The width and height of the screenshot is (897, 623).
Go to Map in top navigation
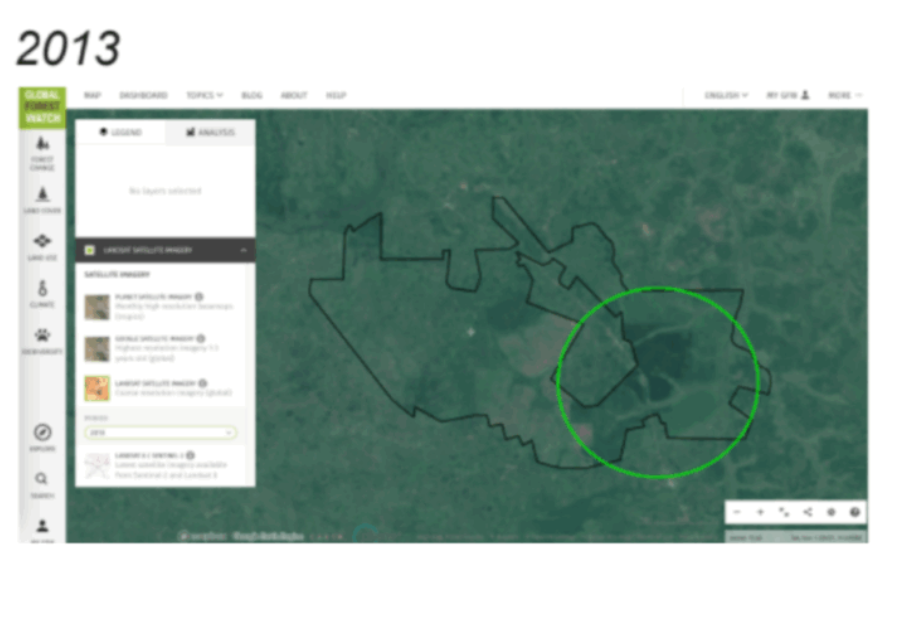click(x=92, y=95)
